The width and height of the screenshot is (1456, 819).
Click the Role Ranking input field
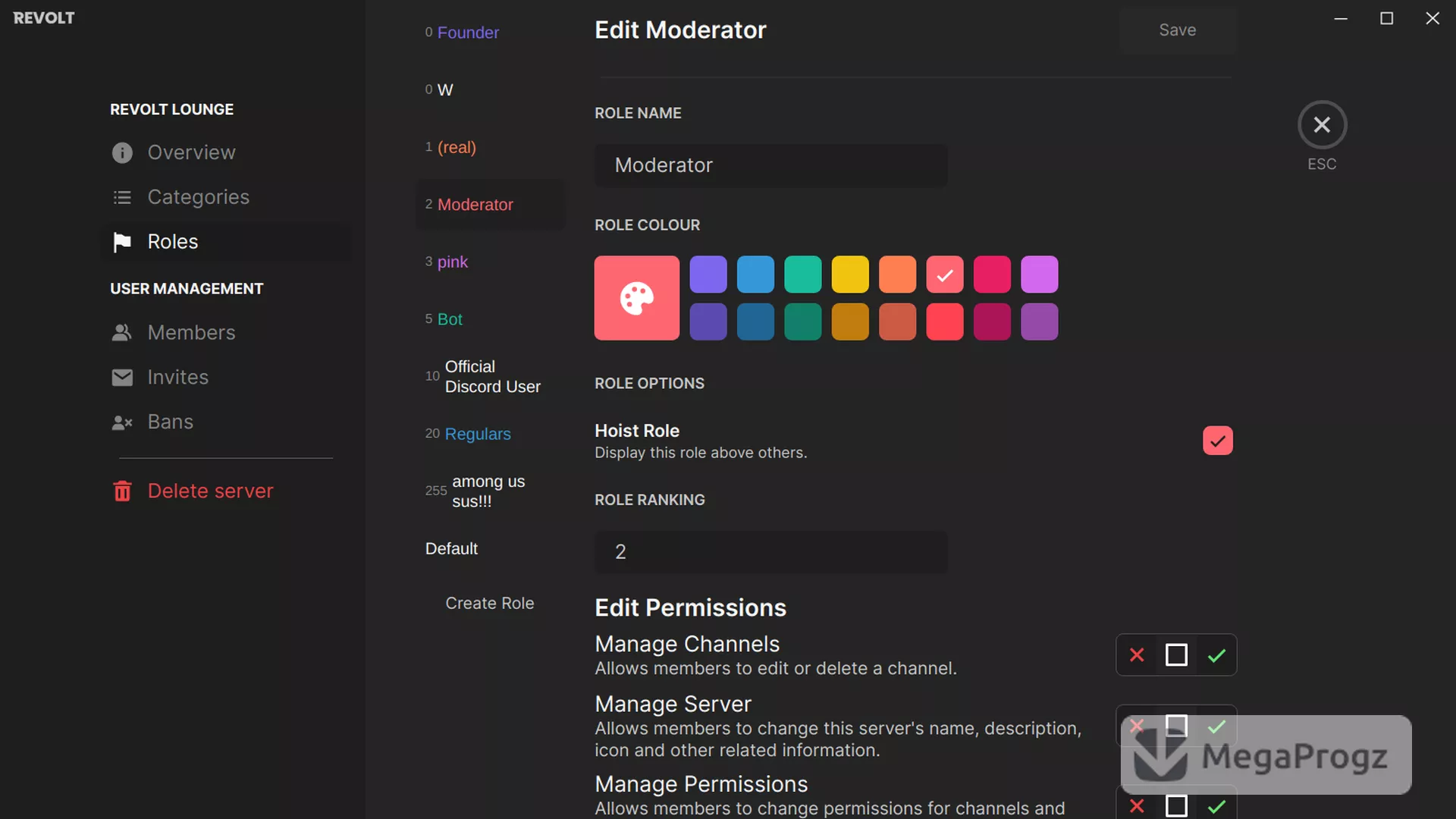(x=770, y=552)
